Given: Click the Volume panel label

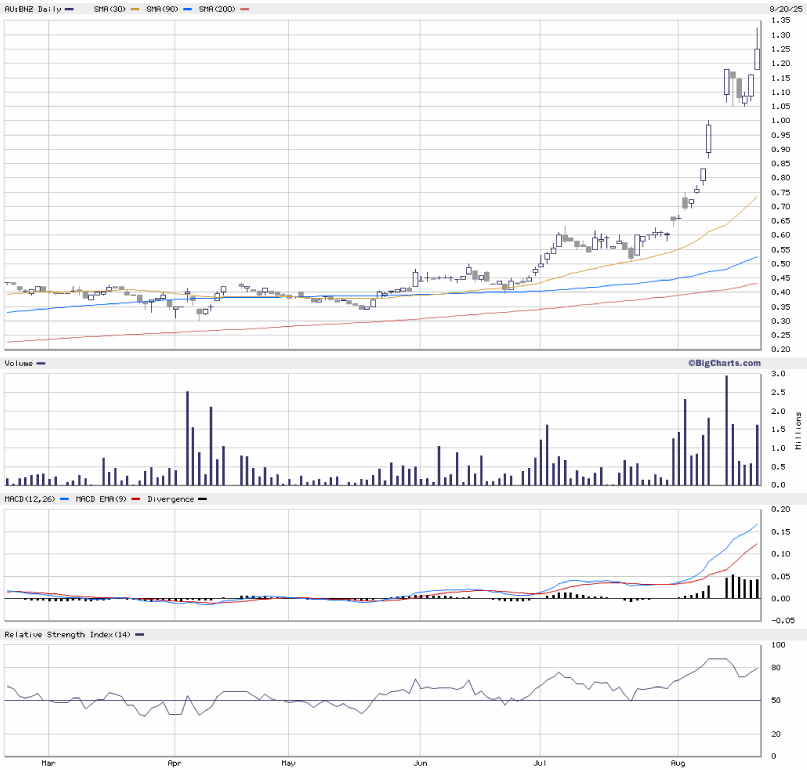Looking at the screenshot, I should point(19,365).
